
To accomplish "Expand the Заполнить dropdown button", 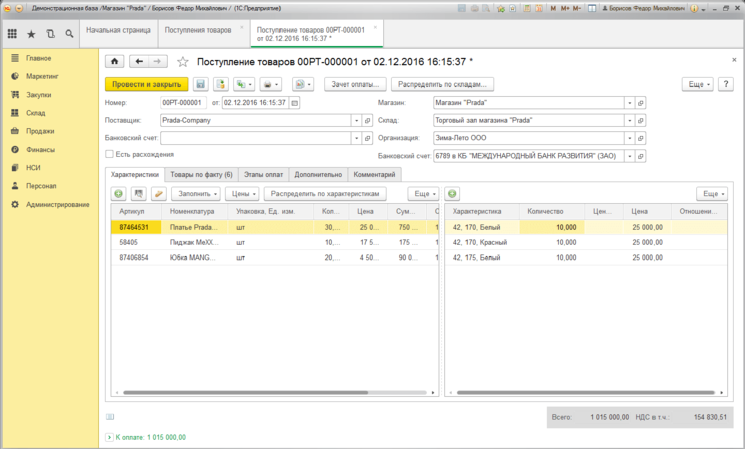I will pos(196,193).
